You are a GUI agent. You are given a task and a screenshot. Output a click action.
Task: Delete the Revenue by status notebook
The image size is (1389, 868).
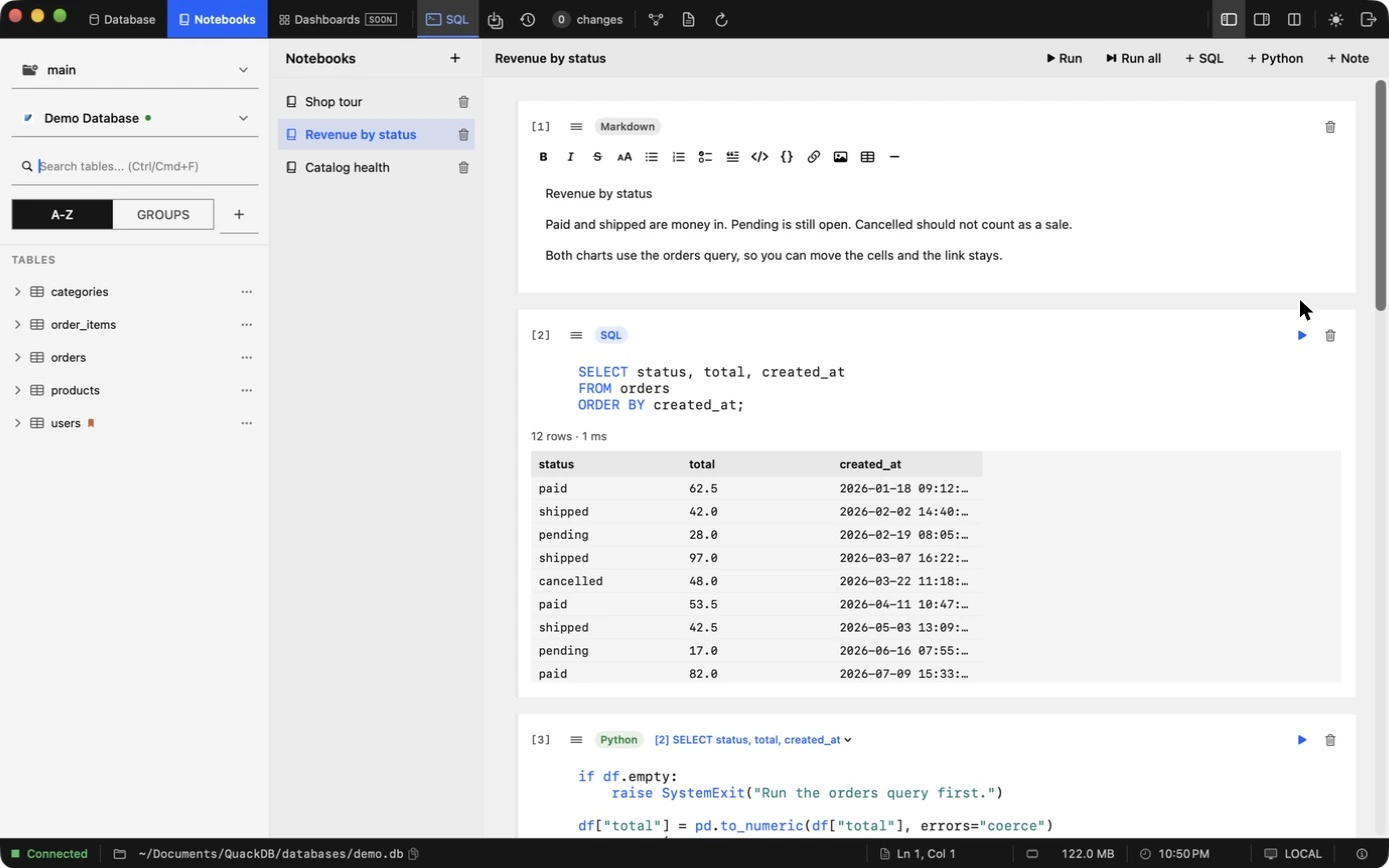coord(463,135)
